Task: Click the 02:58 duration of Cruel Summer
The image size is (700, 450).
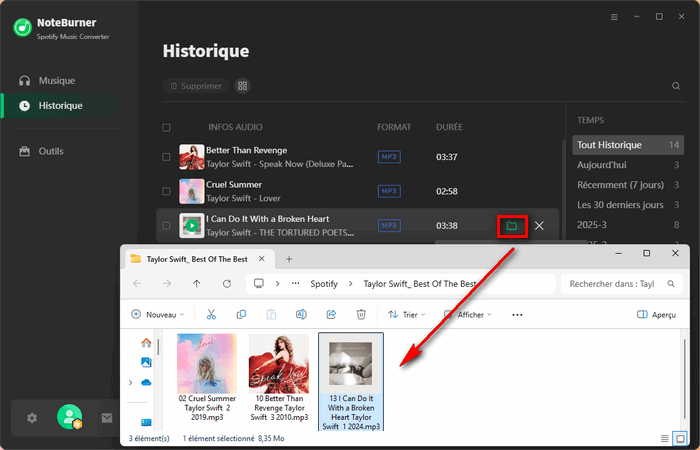Action: point(446,192)
